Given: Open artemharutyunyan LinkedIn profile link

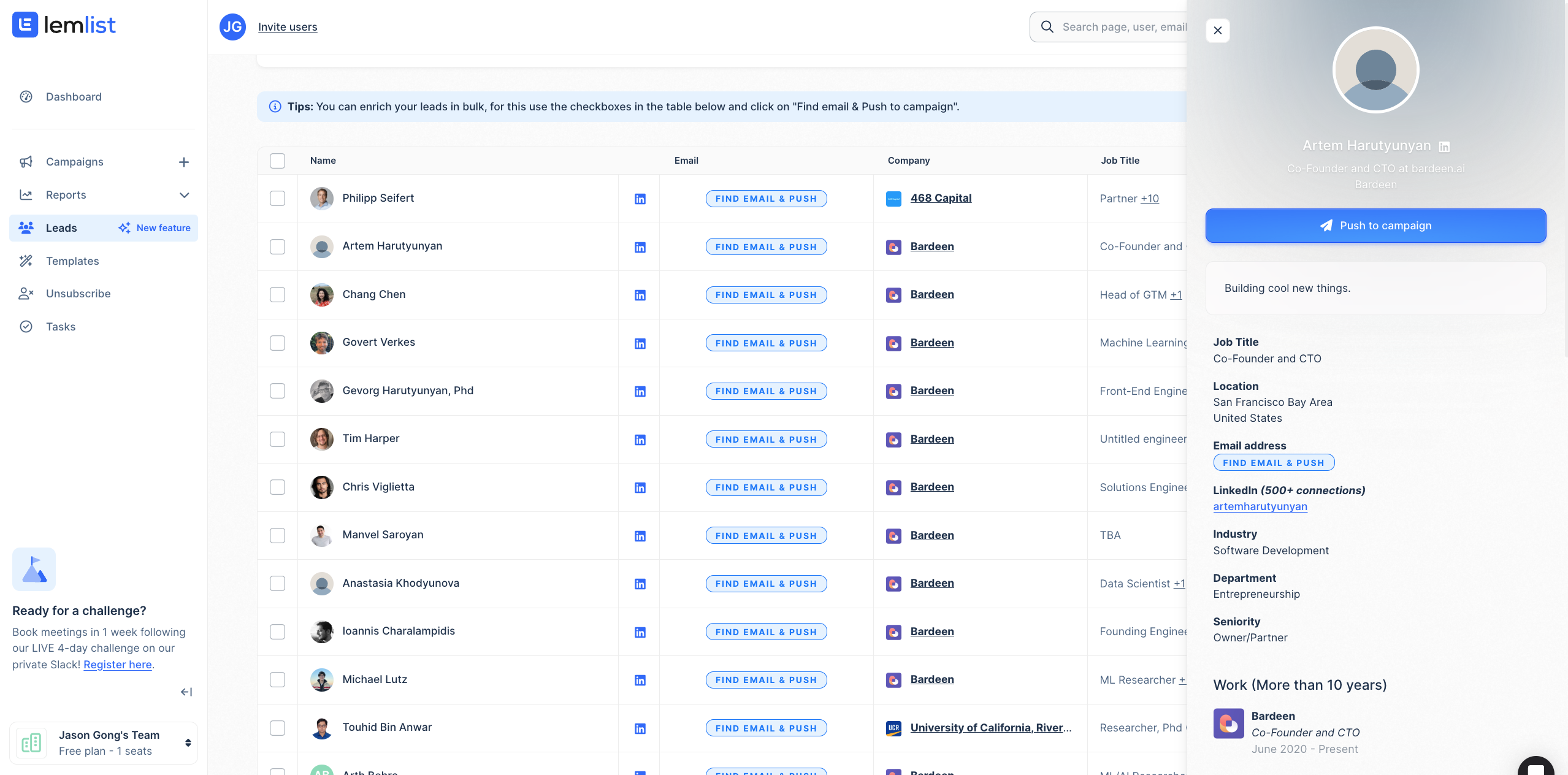Looking at the screenshot, I should tap(1260, 506).
